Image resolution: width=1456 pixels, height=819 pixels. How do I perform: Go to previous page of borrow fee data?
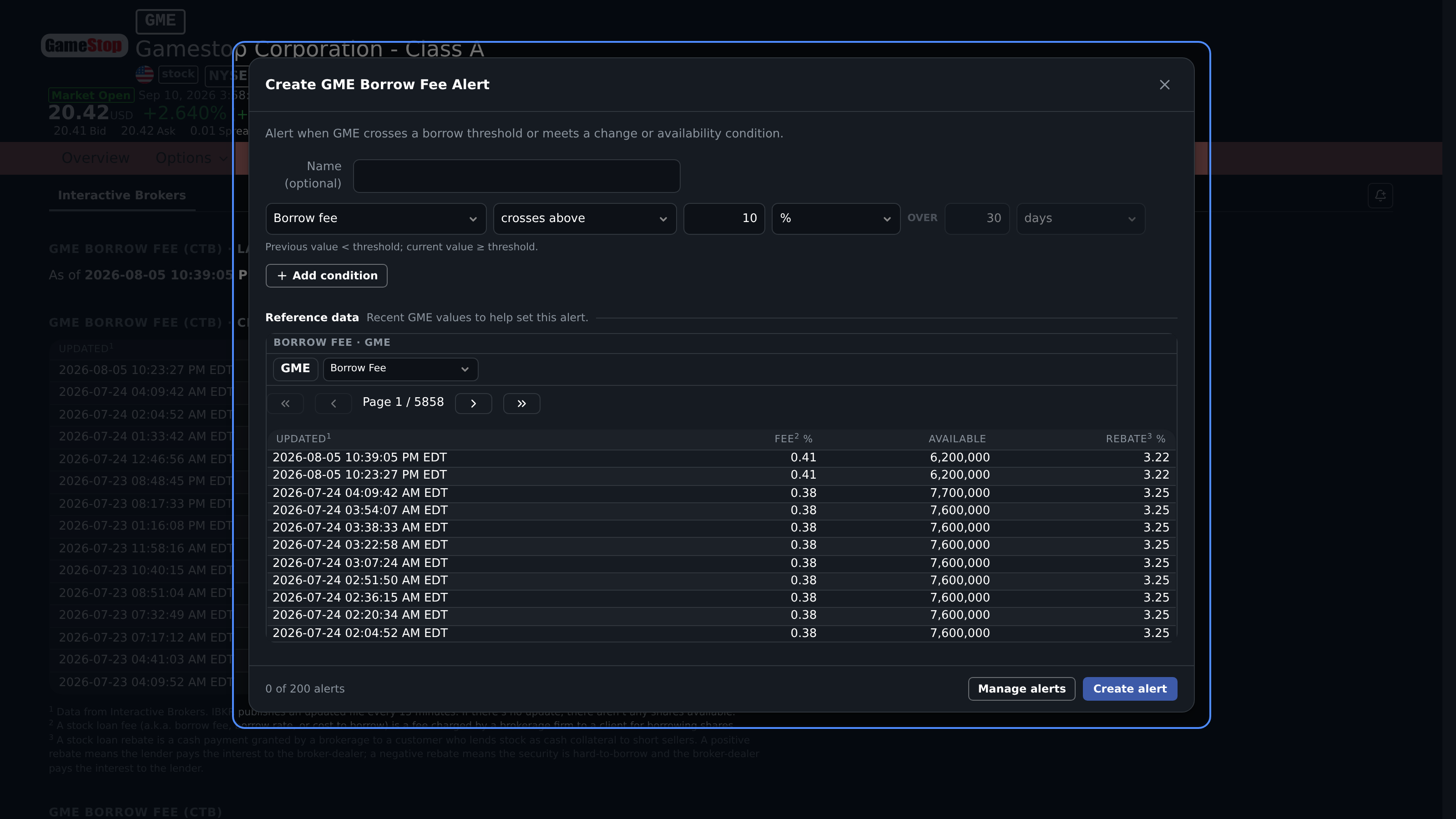click(x=334, y=404)
